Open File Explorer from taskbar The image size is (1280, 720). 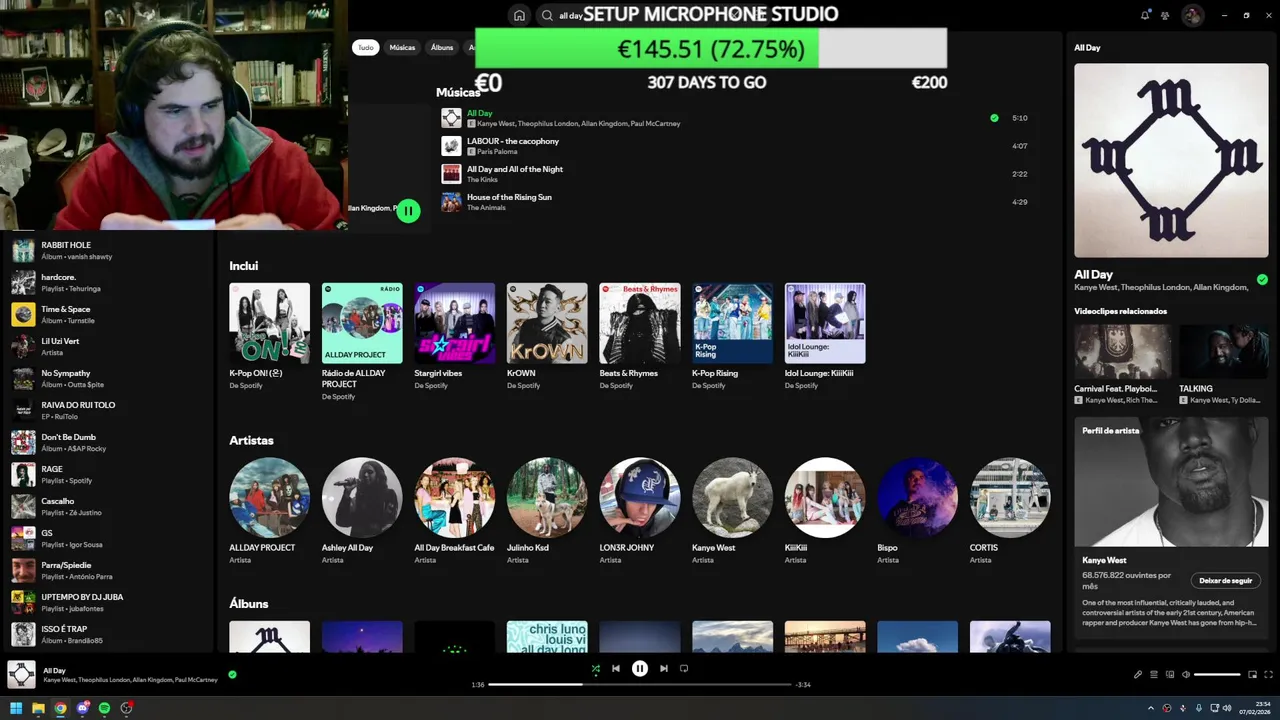38,708
